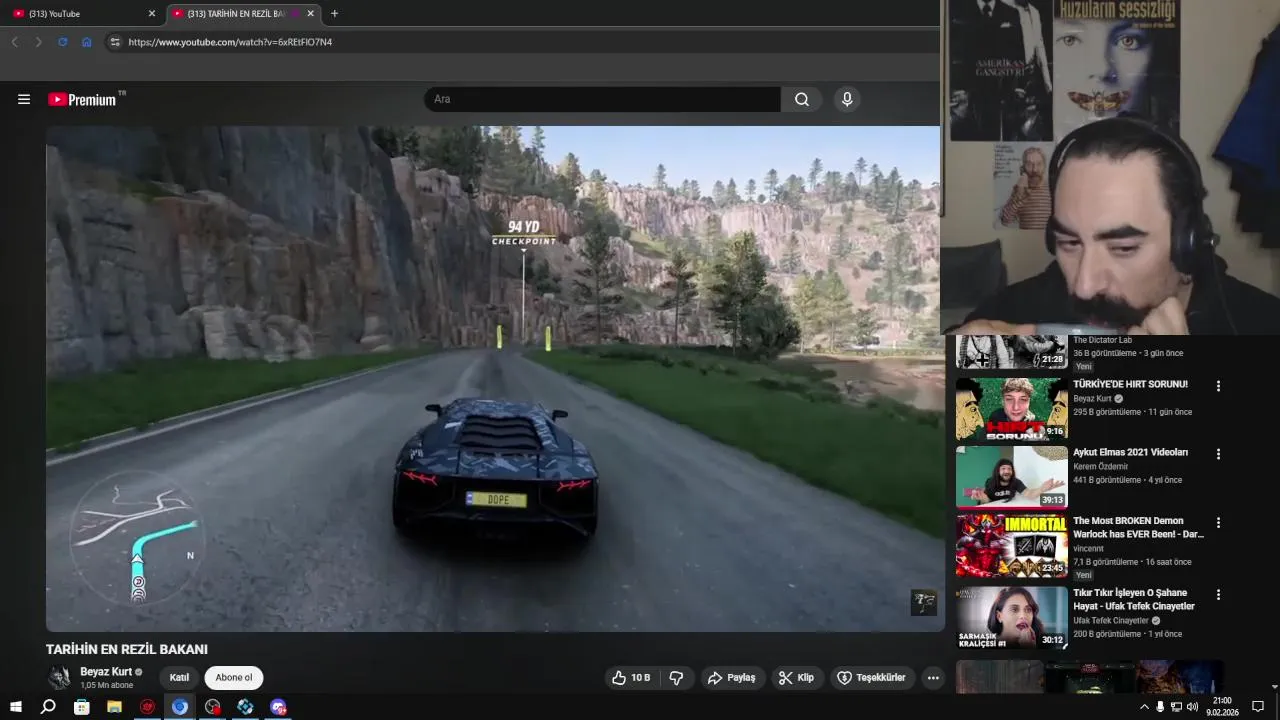
Task: Open 'The Most BROKEN Demon Warlock' title
Action: tap(1138, 527)
